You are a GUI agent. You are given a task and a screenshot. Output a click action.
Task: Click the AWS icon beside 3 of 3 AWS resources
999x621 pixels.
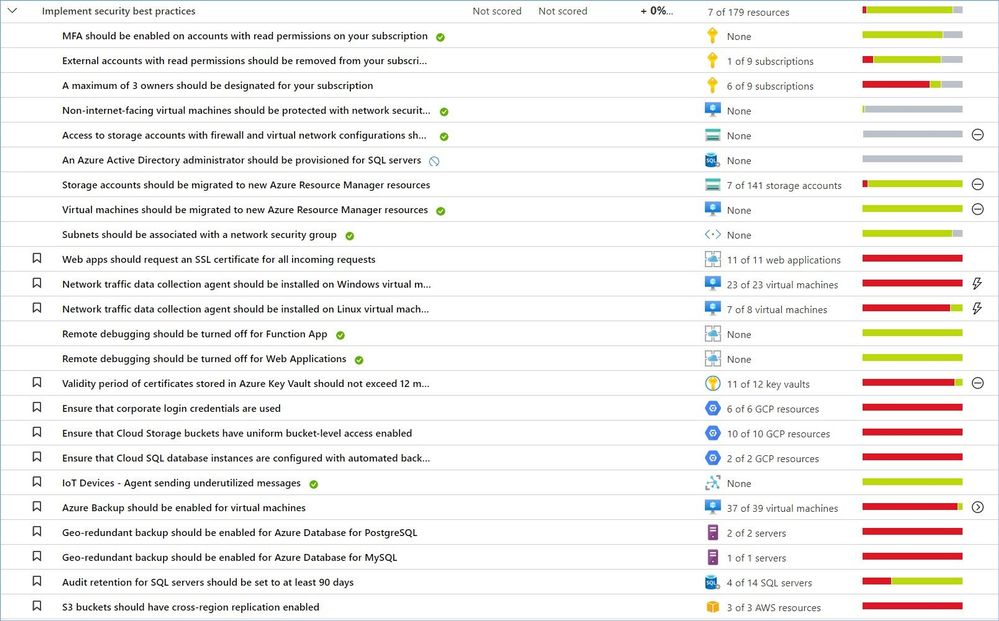pos(712,607)
